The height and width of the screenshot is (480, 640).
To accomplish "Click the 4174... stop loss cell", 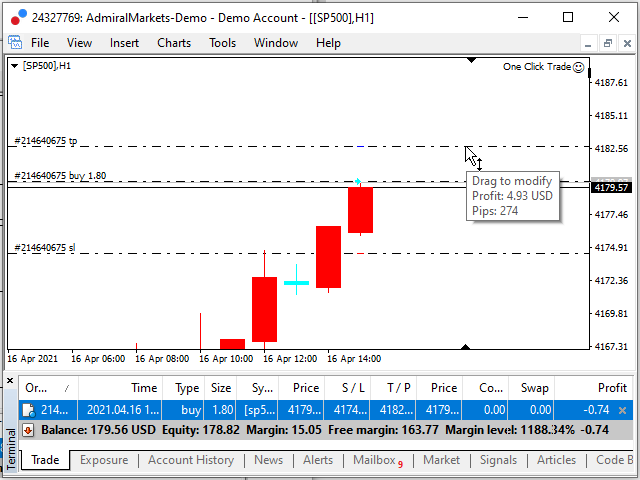I will coord(347,410).
